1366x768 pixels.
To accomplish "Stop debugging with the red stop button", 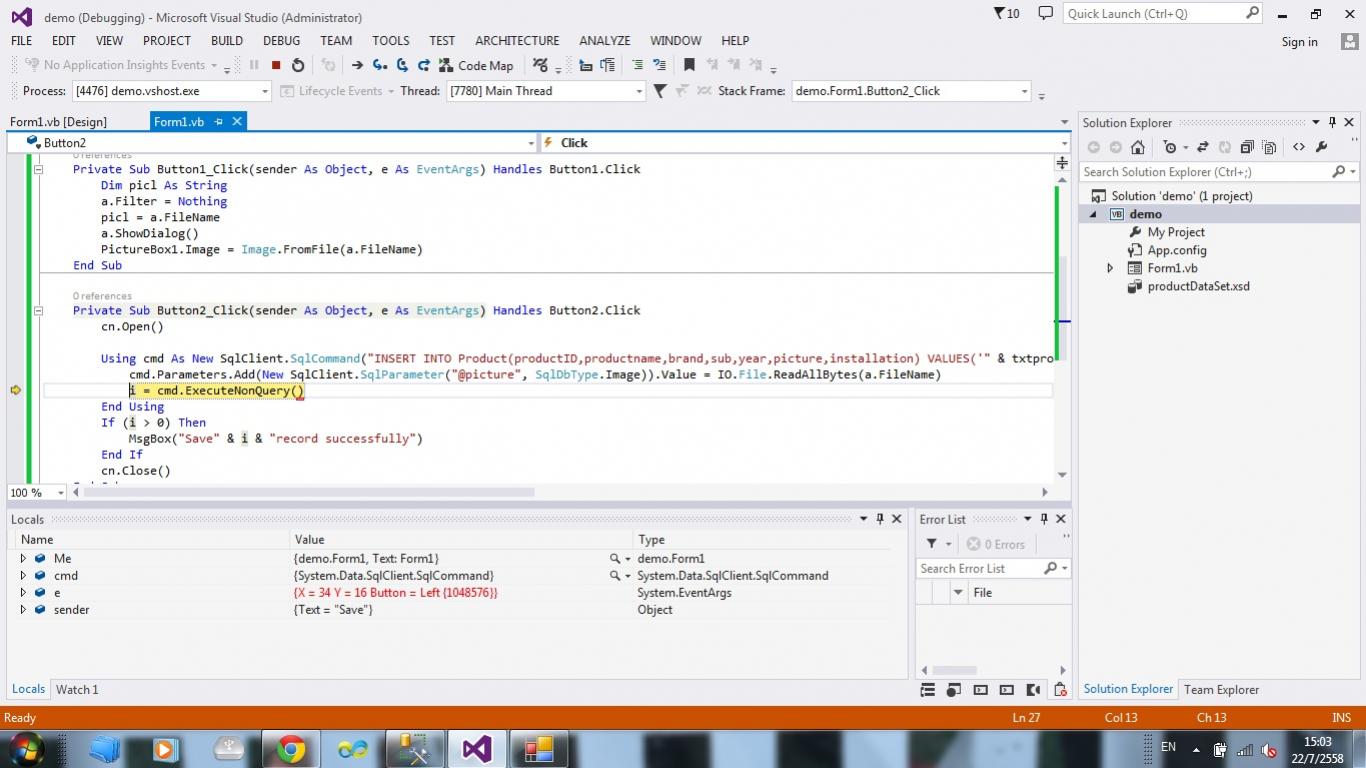I will [x=276, y=65].
